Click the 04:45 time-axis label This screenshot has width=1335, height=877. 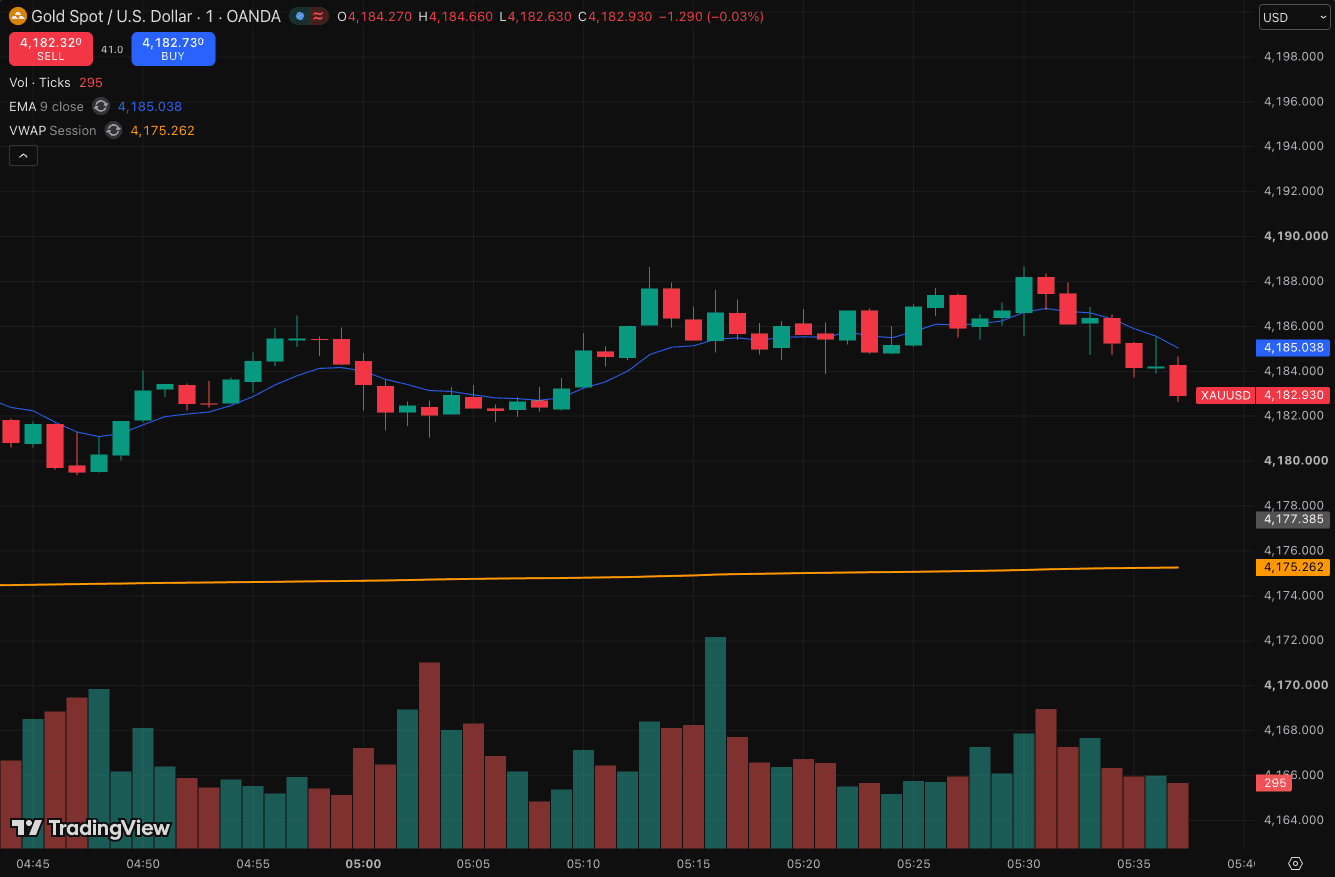(x=33, y=863)
